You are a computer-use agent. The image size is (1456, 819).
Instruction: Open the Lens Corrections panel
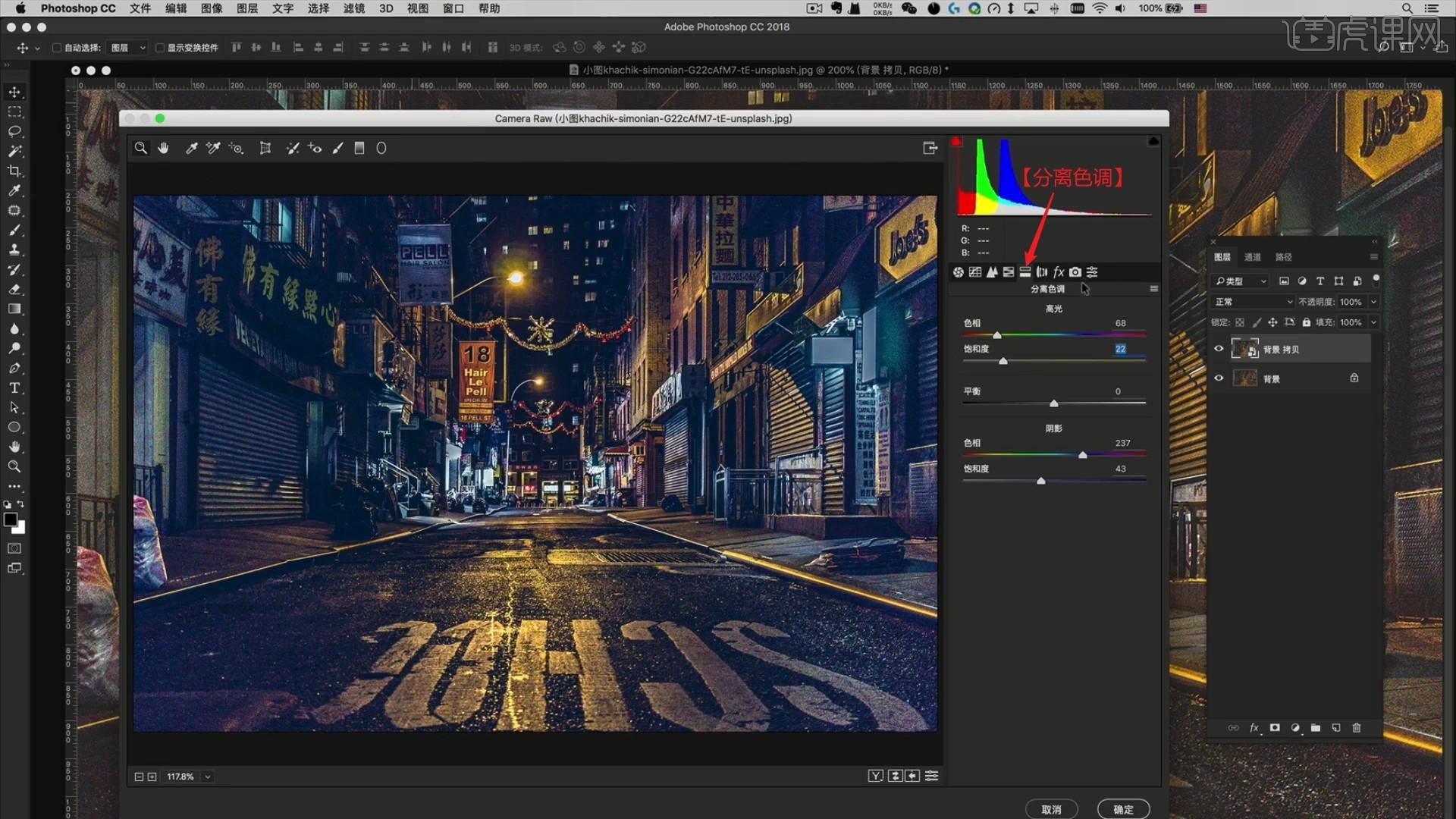pos(1042,271)
